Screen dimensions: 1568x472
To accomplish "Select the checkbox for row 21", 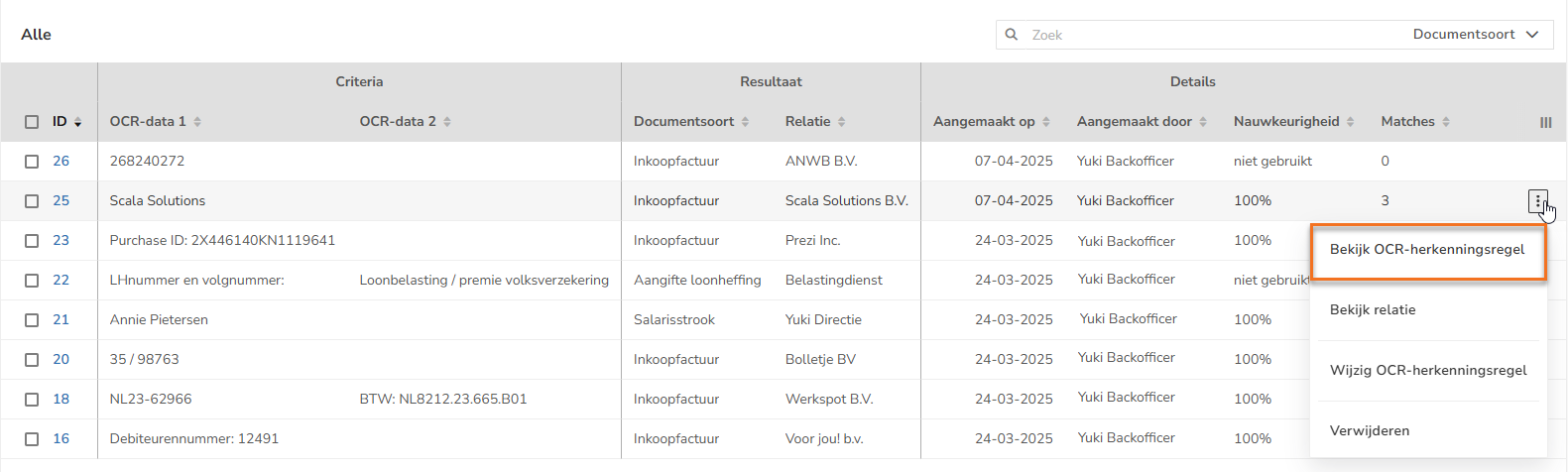I will tap(32, 320).
